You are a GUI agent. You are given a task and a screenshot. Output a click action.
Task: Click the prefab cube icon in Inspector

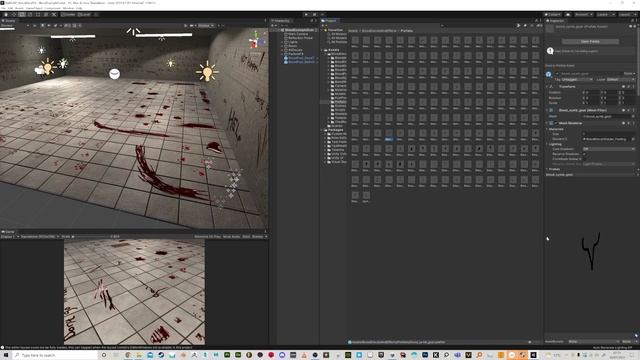(x=549, y=74)
